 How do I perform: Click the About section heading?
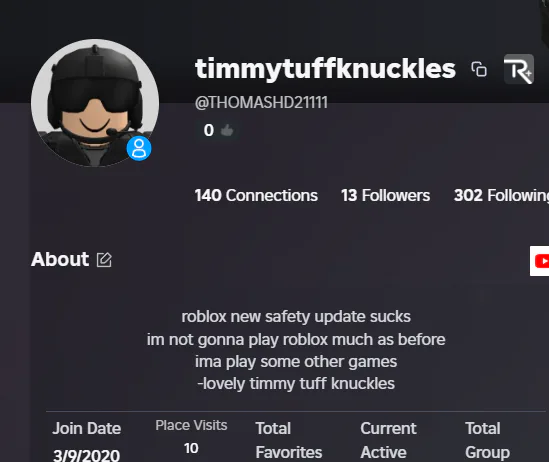[x=60, y=259]
